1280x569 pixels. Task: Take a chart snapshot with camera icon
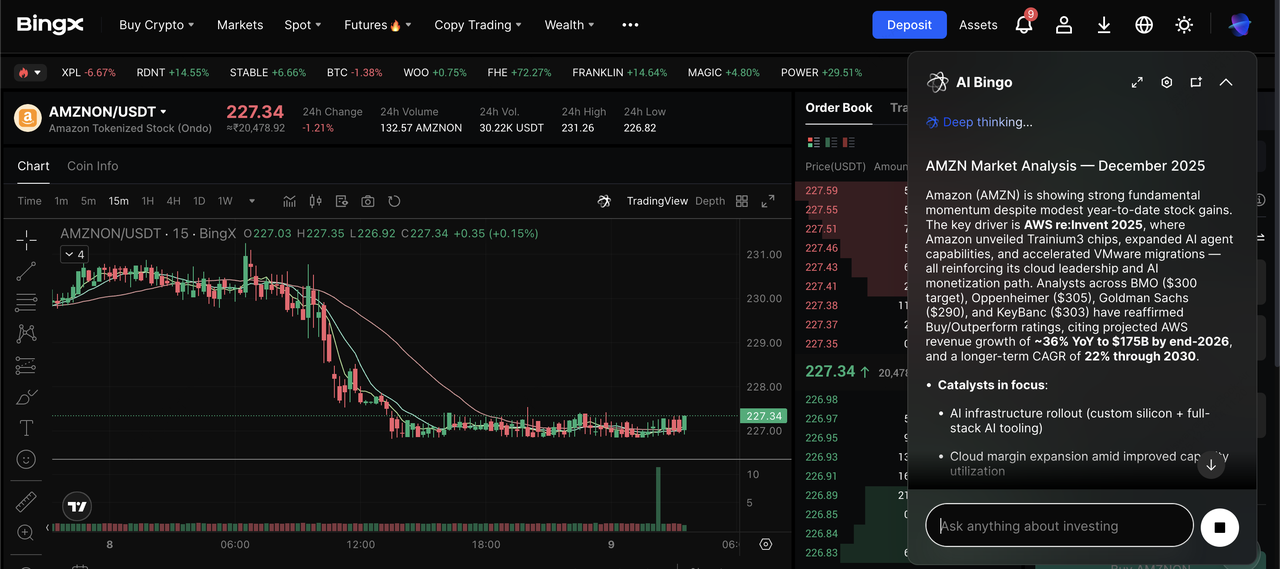(368, 201)
